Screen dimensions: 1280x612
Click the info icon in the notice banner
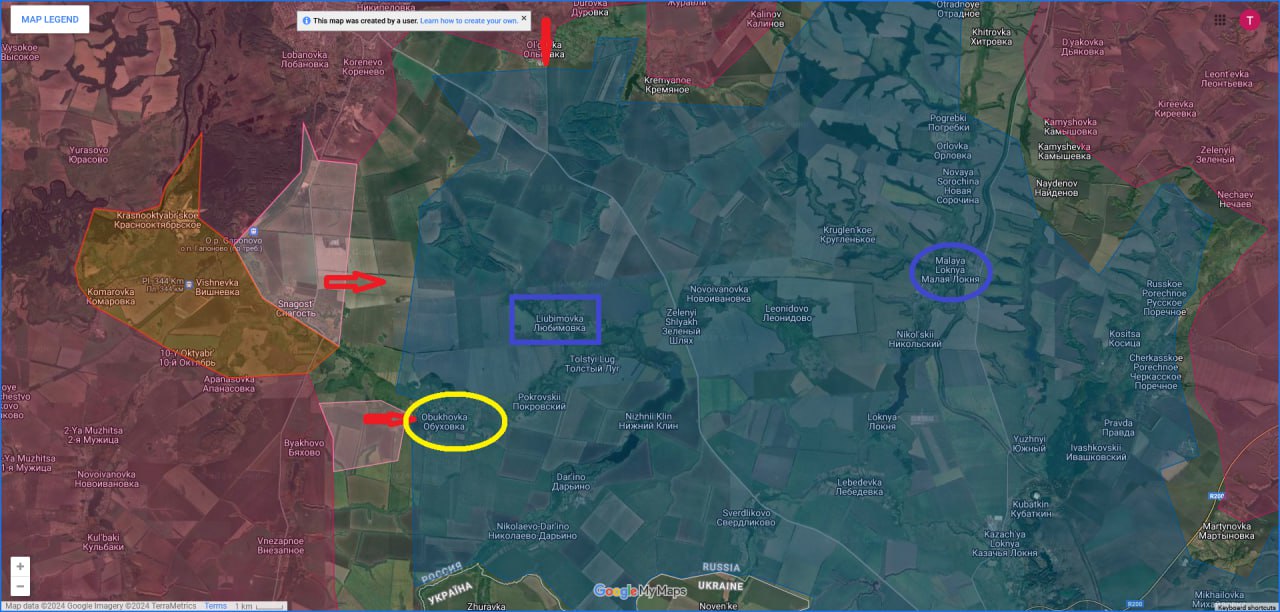(x=306, y=20)
